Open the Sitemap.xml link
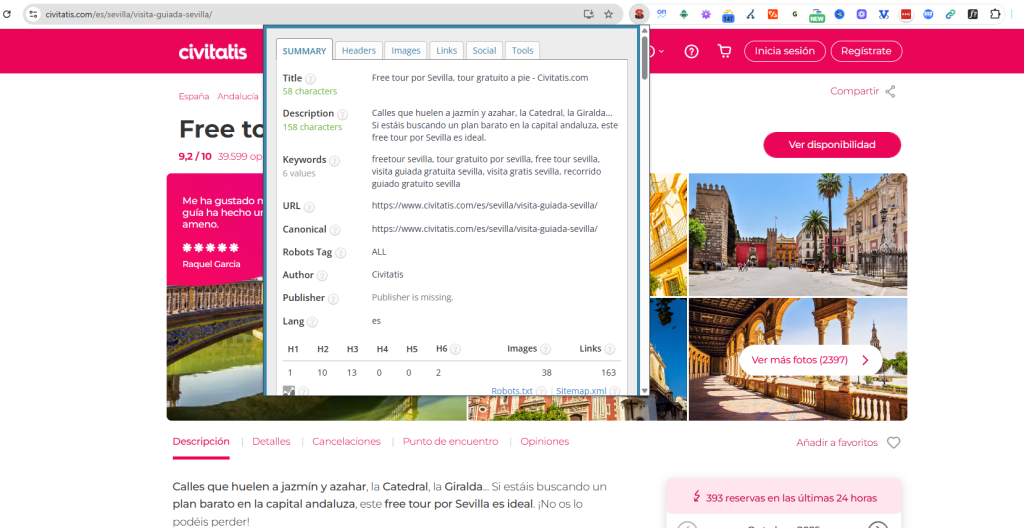The height and width of the screenshot is (528, 1024). (581, 391)
